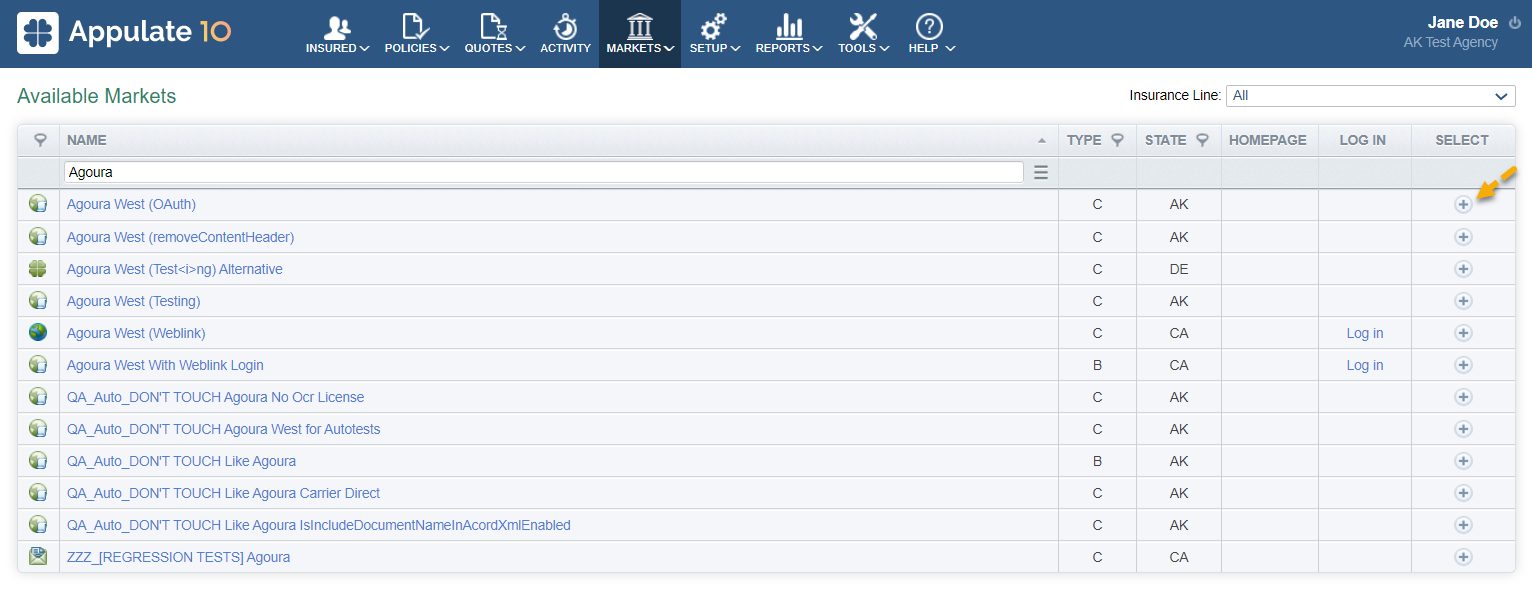This screenshot has width=1532, height=596.
Task: Add the Agoura No Ocr License market
Action: (1463, 397)
